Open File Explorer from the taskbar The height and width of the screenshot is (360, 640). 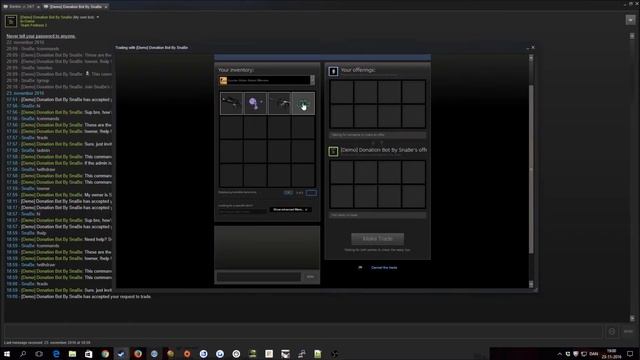coord(72,354)
